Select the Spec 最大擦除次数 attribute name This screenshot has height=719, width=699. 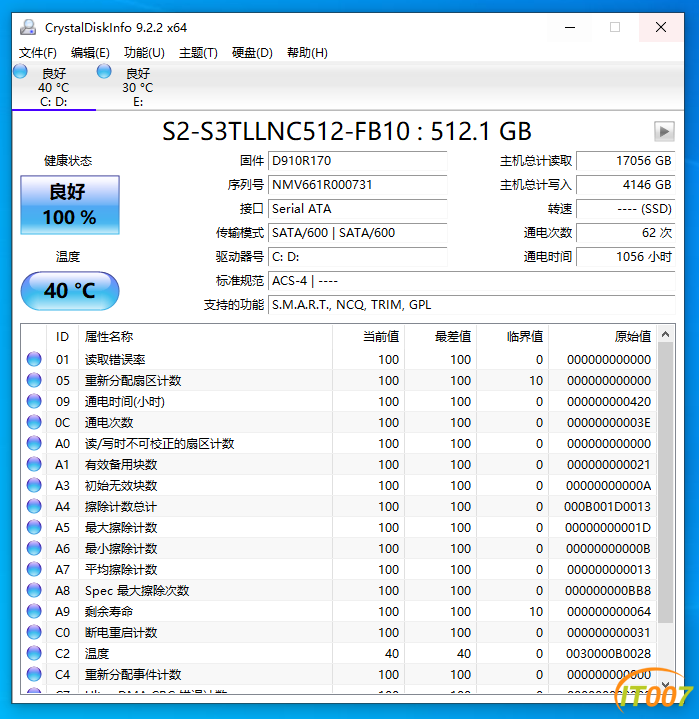[137, 591]
